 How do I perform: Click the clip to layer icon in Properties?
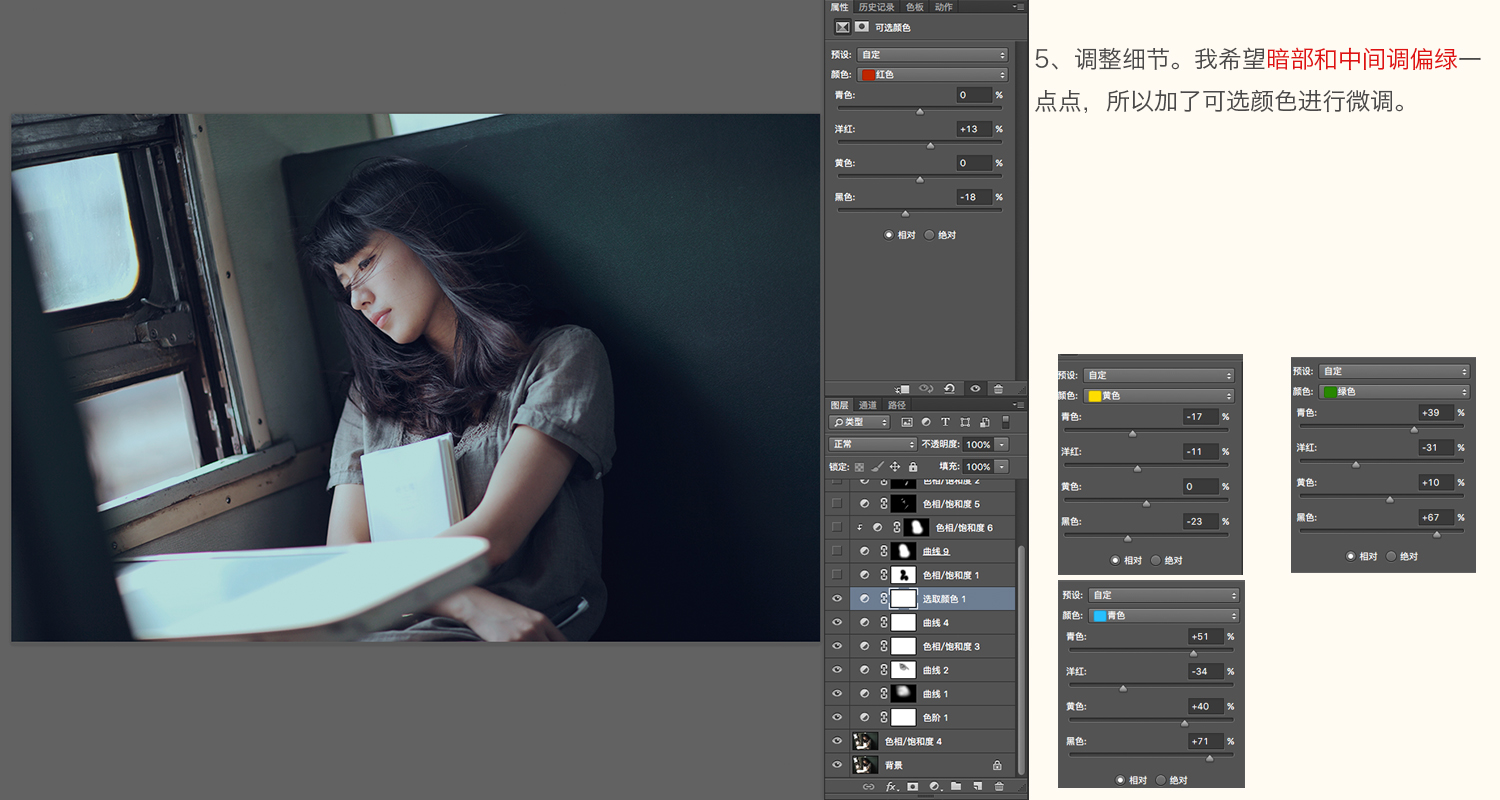coord(903,388)
